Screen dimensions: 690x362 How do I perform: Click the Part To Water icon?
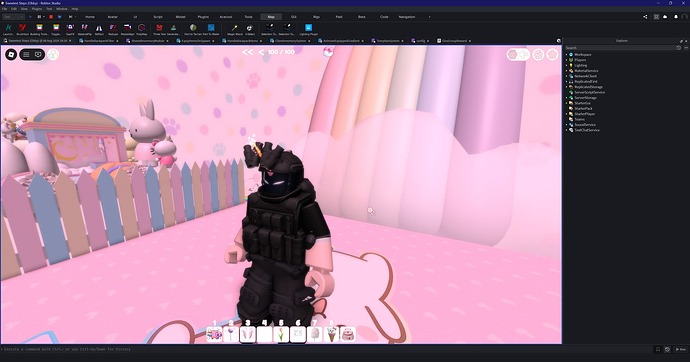[211, 29]
